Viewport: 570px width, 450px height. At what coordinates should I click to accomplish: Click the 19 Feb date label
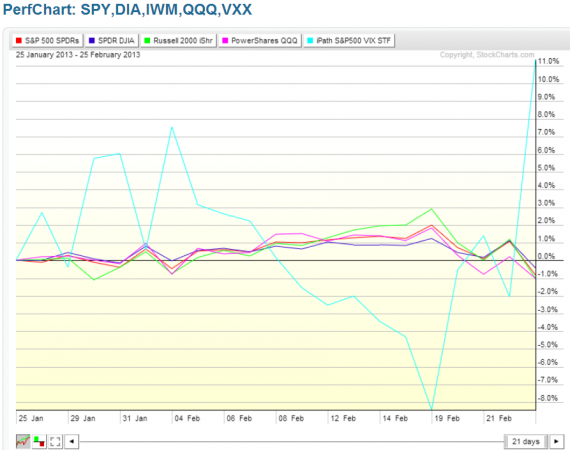(447, 418)
